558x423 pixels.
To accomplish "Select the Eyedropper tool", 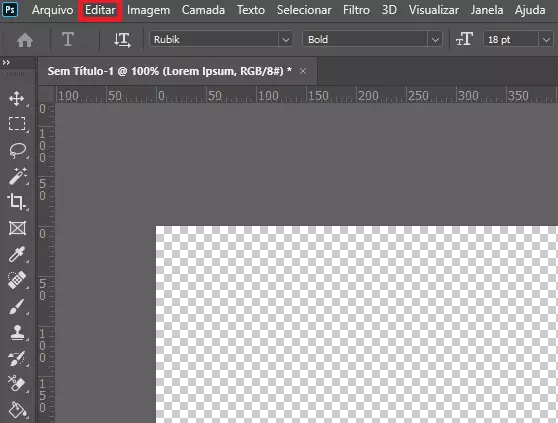I will click(x=17, y=254).
